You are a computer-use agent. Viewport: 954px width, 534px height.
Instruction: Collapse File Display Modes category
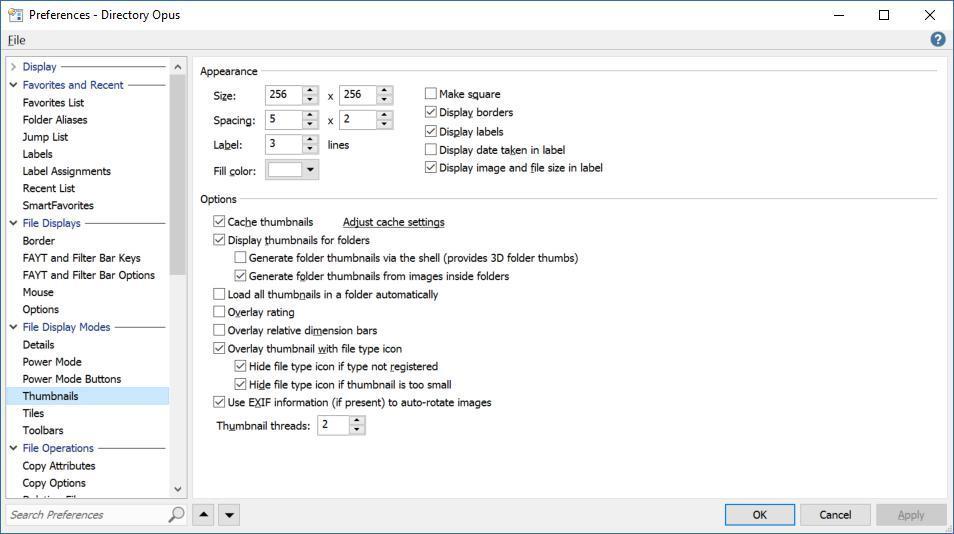[x=13, y=327]
